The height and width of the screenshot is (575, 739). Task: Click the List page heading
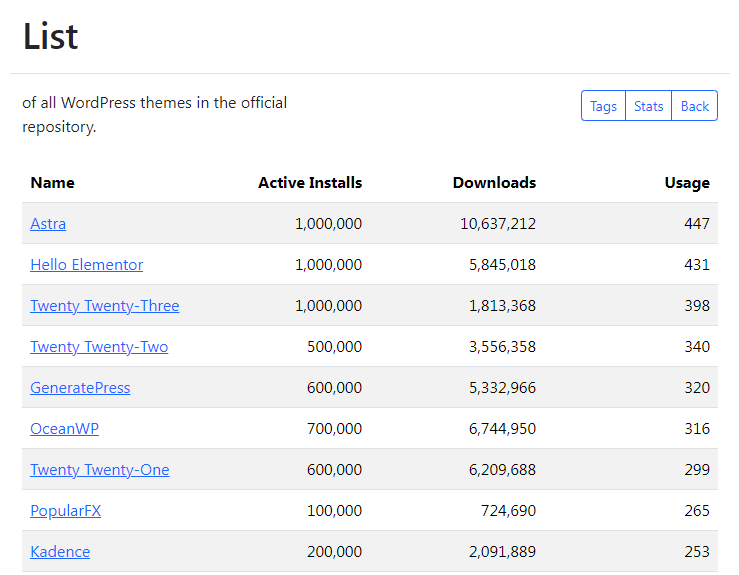51,37
